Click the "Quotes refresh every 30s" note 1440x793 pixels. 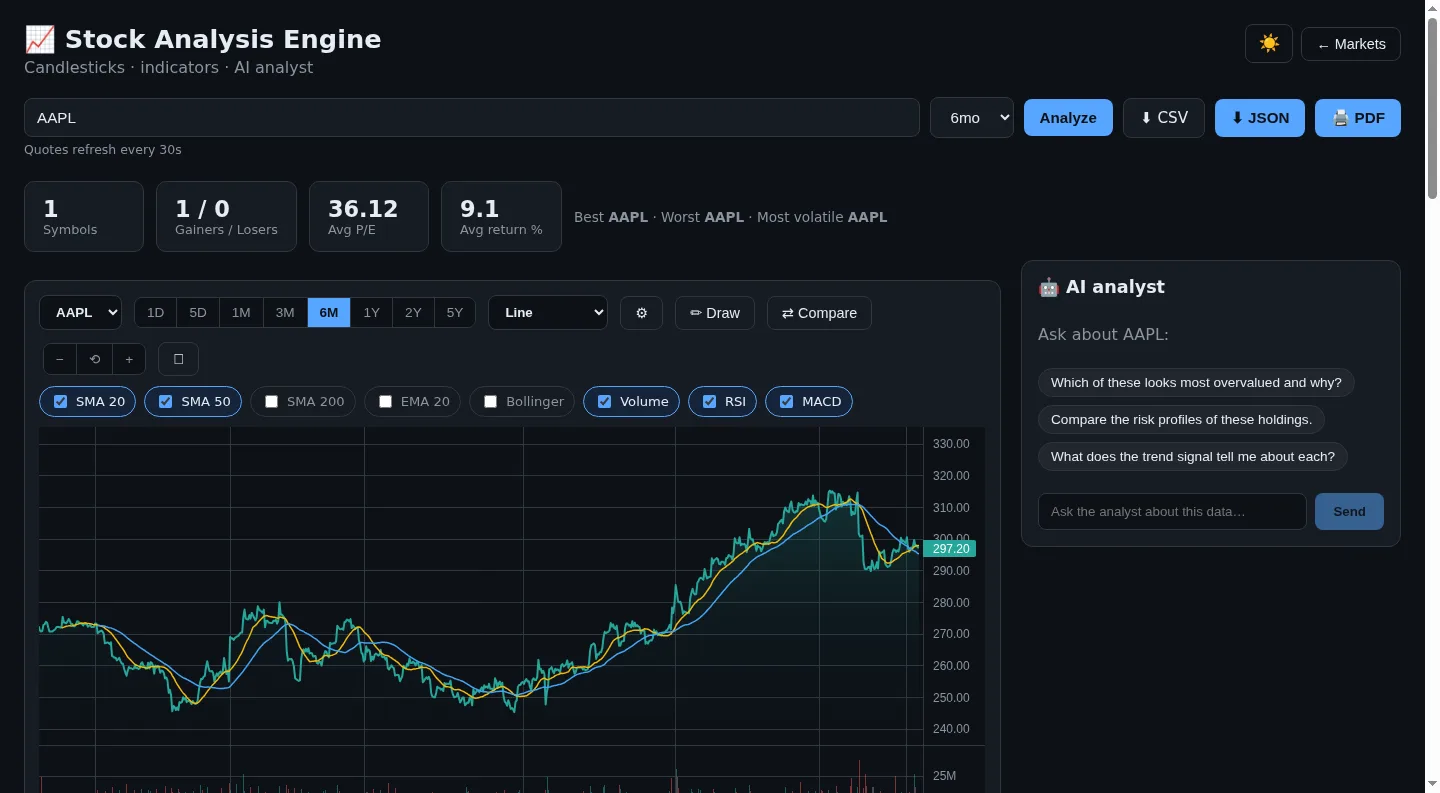coord(103,150)
